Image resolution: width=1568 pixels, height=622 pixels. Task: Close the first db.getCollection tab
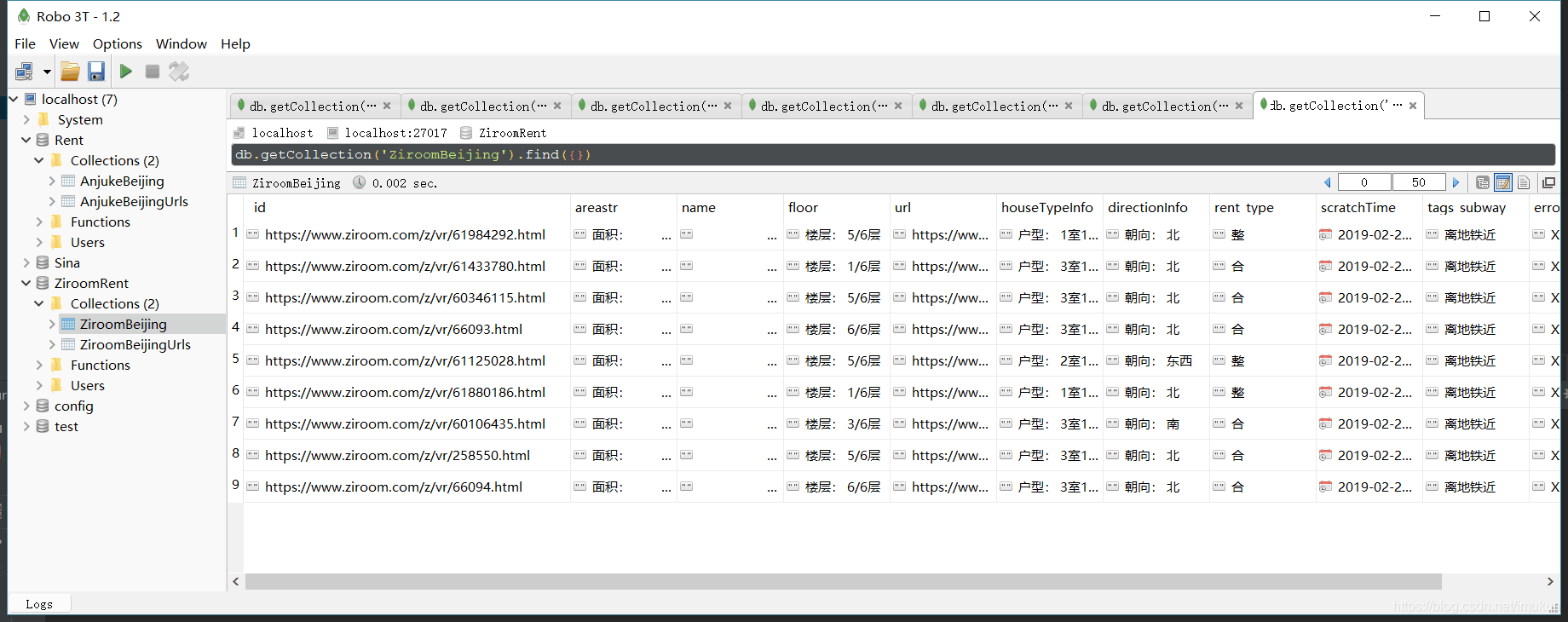point(387,106)
